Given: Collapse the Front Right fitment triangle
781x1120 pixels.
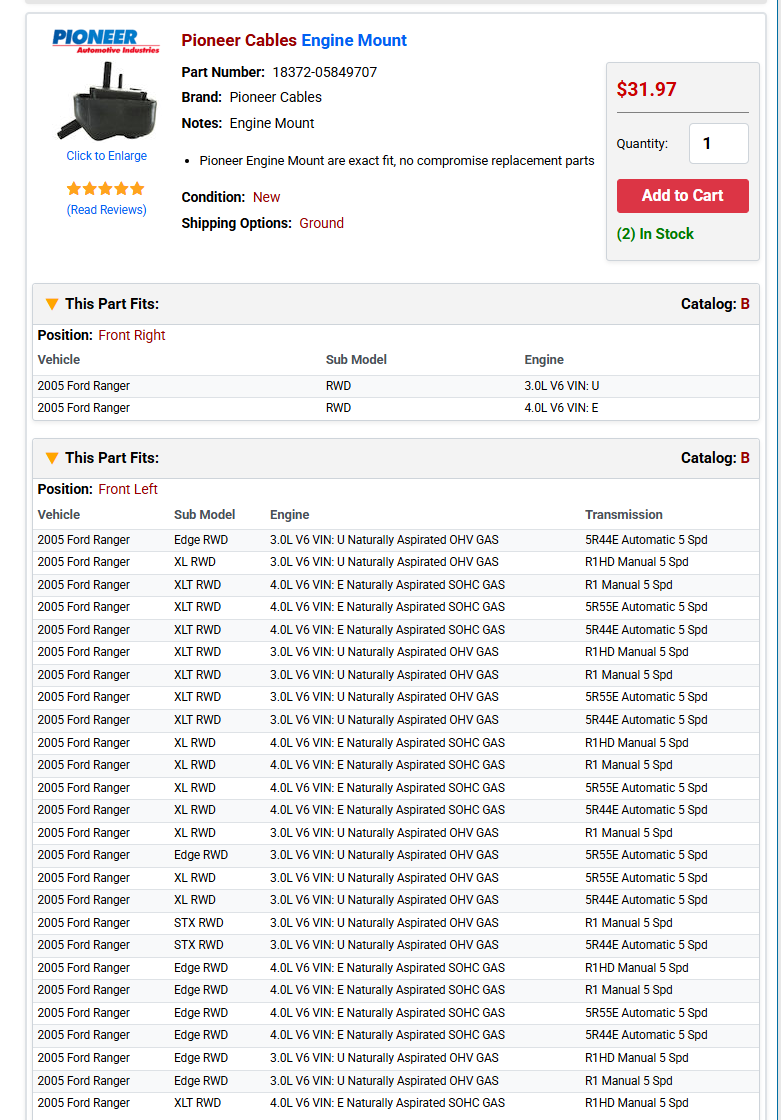Looking at the screenshot, I should 52,304.
